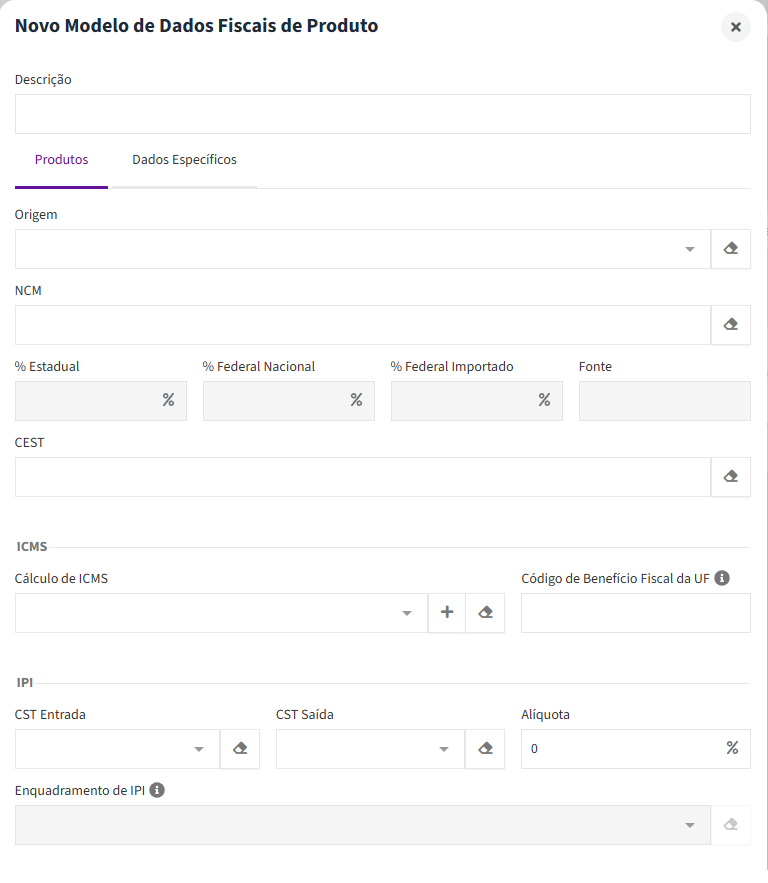Click the Descrição input field

(x=383, y=114)
